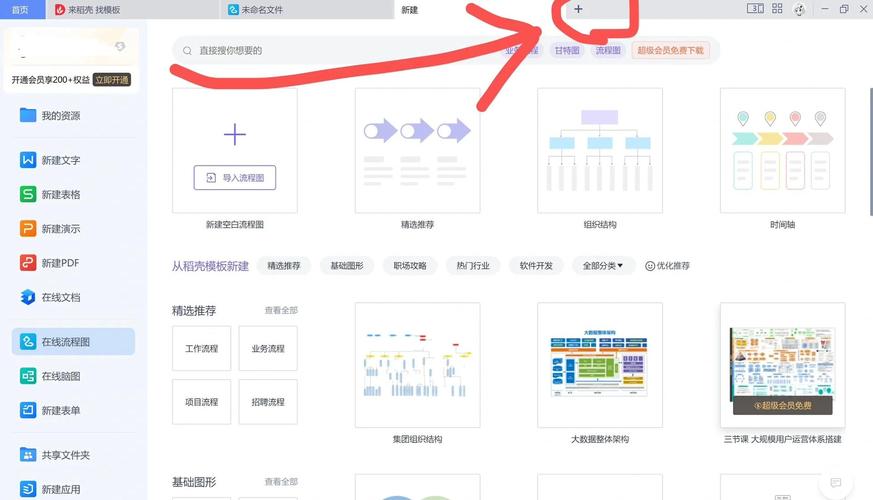Select 热门行业 category filter
Image resolution: width=873 pixels, height=500 pixels.
coord(473,266)
